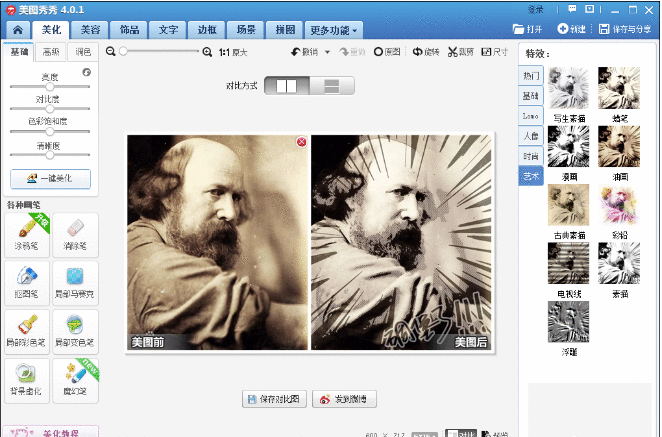Apply the 素描 sketch effect thumbnail

coord(619,263)
